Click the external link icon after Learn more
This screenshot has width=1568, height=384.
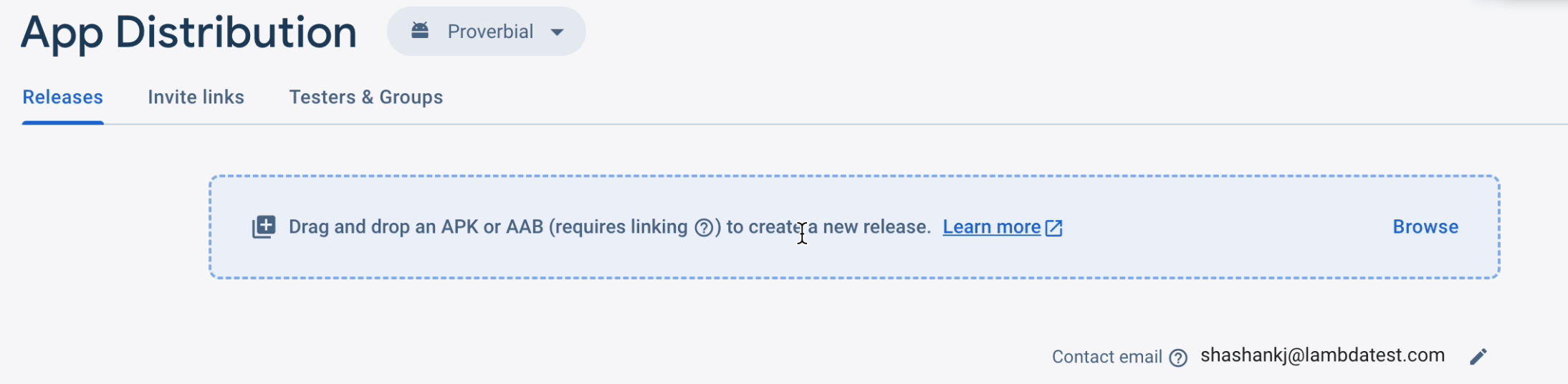tap(1054, 228)
